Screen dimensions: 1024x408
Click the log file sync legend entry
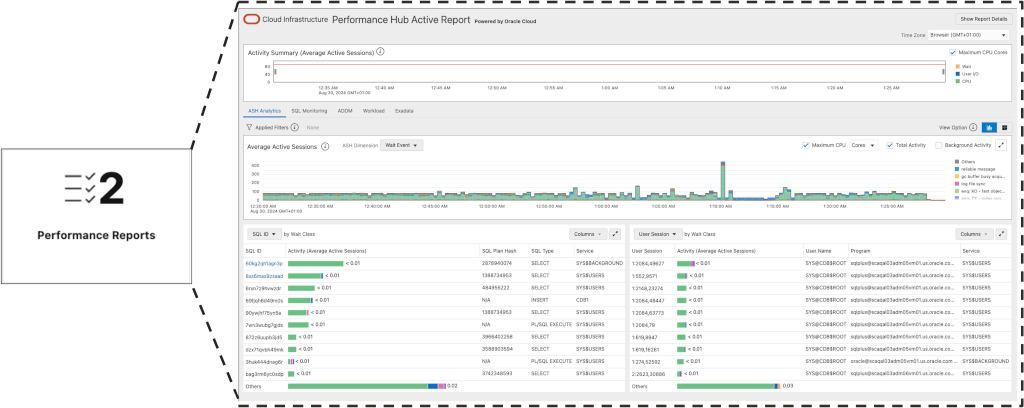(972, 183)
